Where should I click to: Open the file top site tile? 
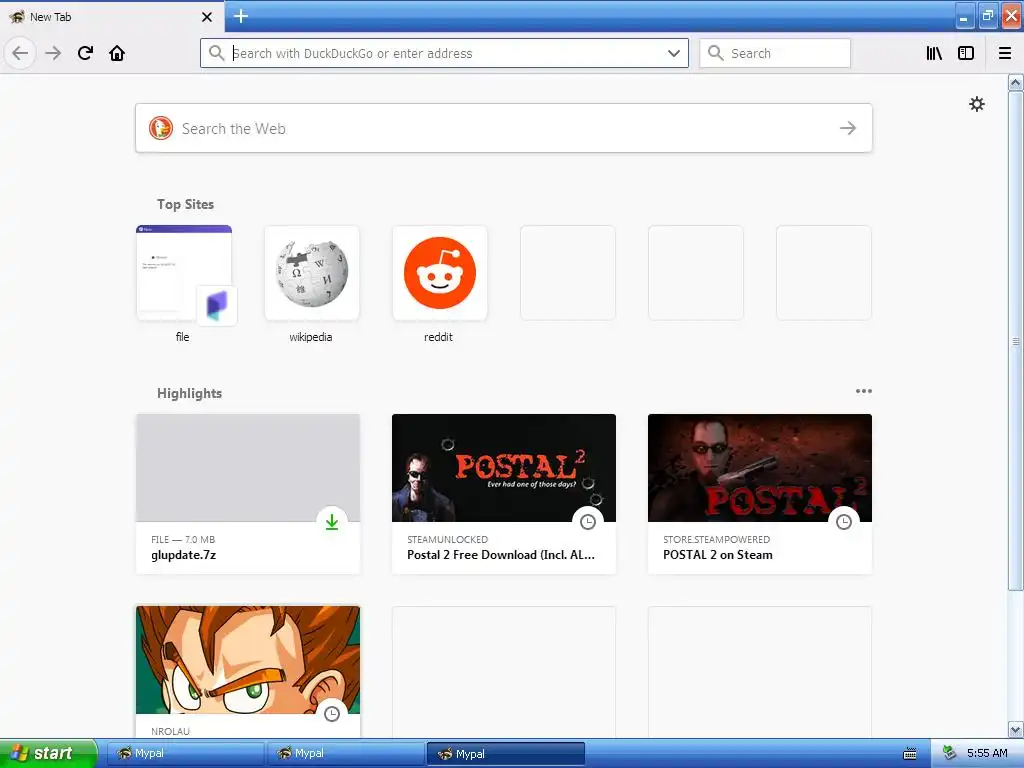pyautogui.click(x=184, y=273)
